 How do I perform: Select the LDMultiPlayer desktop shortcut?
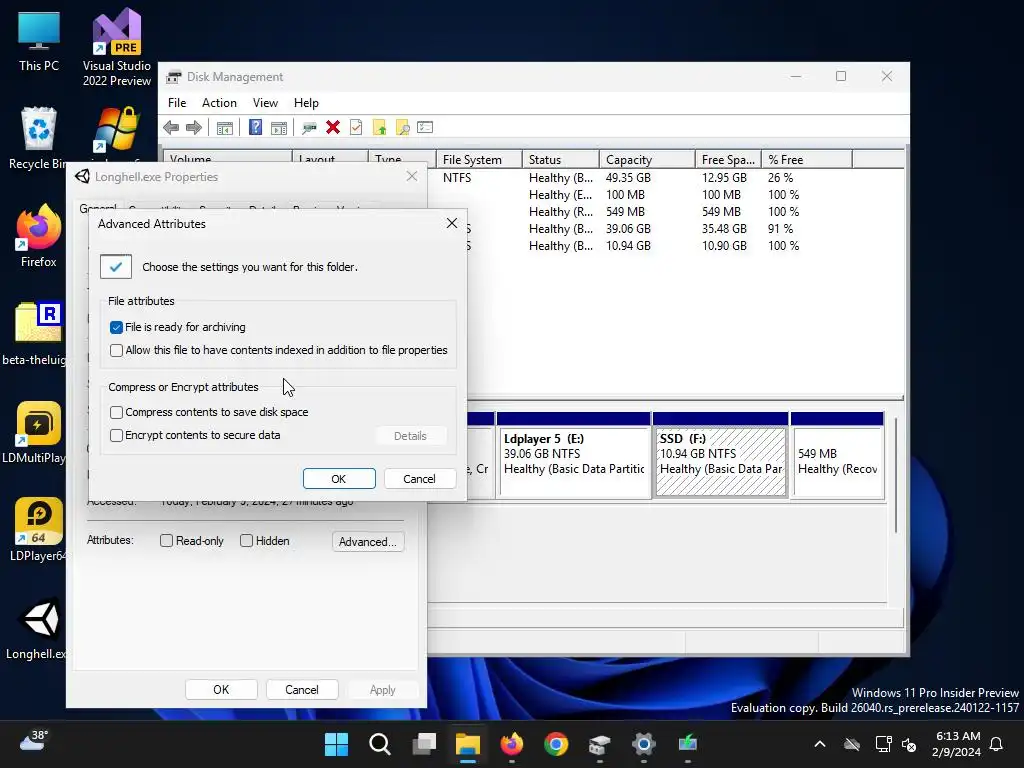point(36,432)
